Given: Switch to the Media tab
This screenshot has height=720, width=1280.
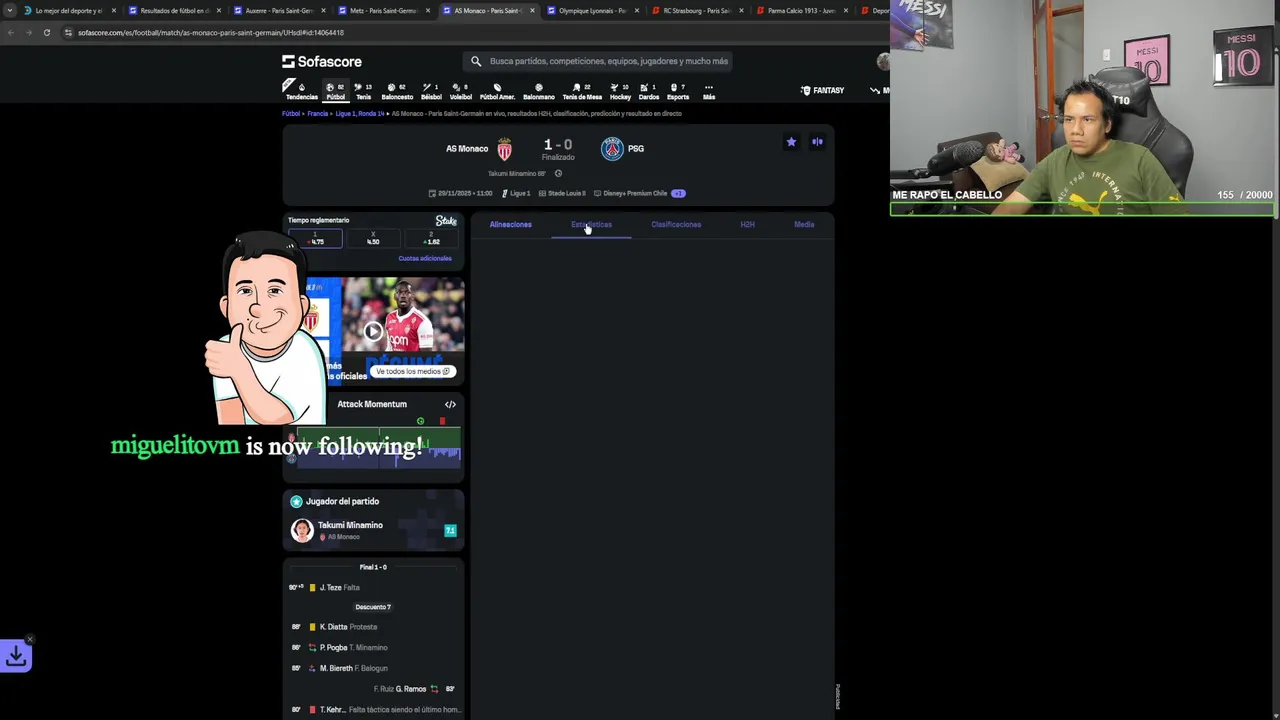Looking at the screenshot, I should tap(804, 224).
